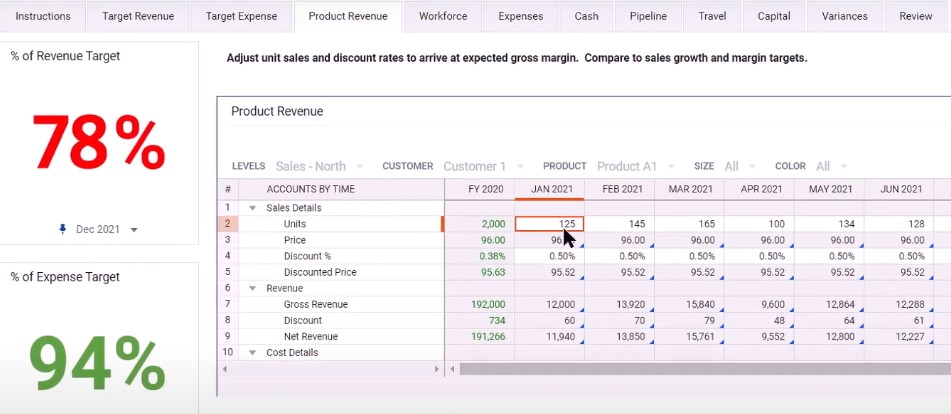Click Jun 2021 Net Revenue 12,227
The height and width of the screenshot is (414, 951).
(x=899, y=336)
